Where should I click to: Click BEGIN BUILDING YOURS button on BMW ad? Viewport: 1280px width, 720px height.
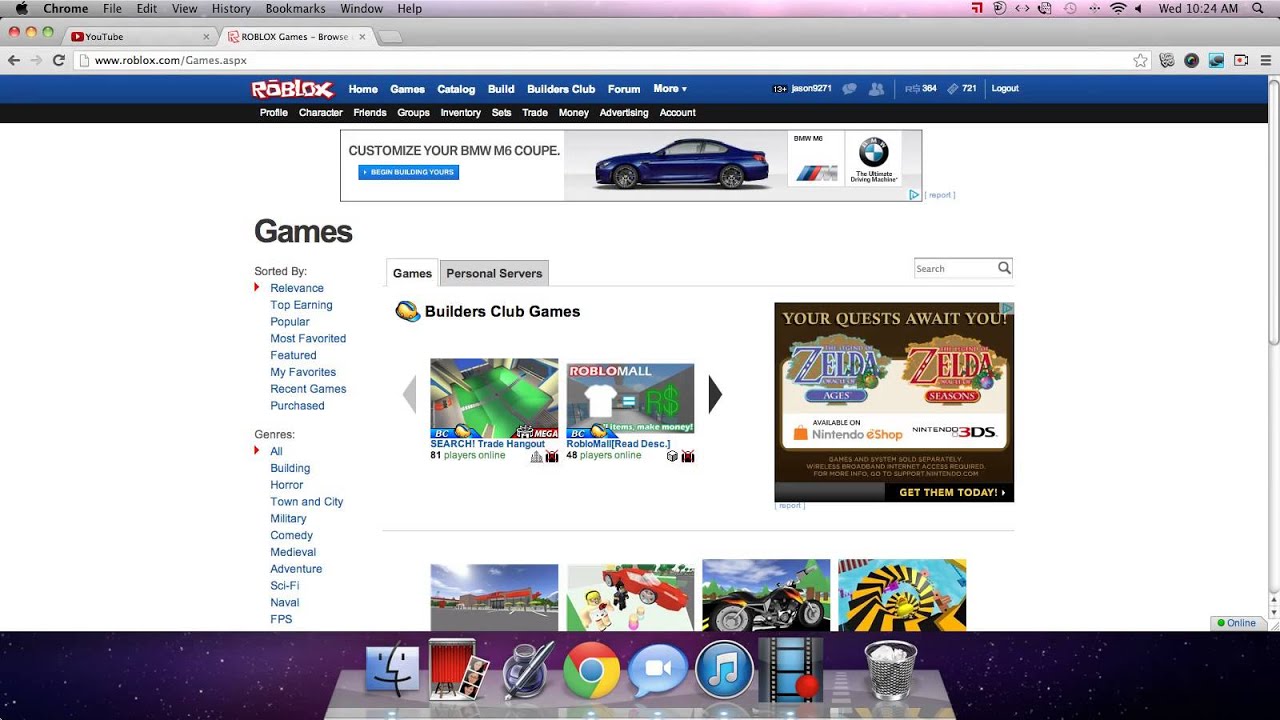tap(408, 172)
